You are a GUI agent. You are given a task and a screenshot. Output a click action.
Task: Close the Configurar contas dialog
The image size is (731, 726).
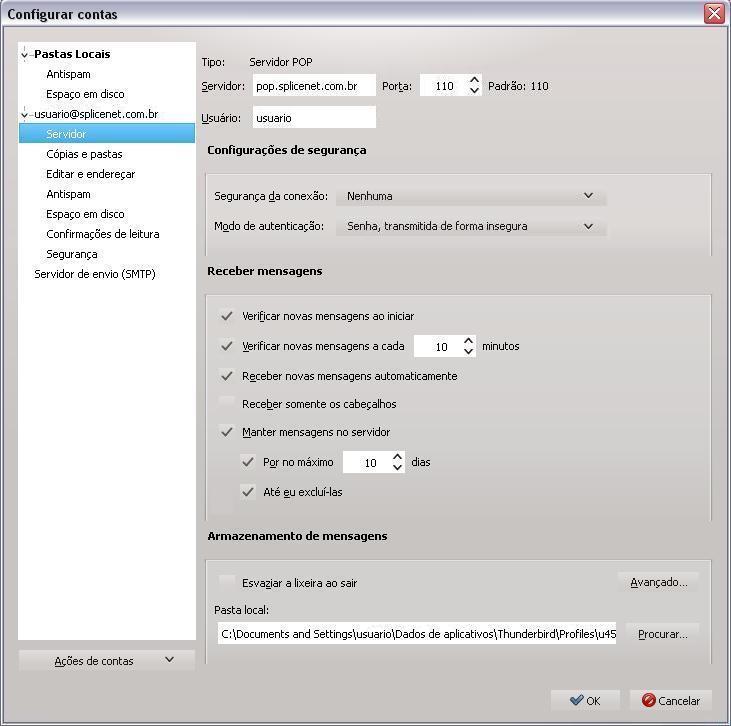(x=714, y=14)
